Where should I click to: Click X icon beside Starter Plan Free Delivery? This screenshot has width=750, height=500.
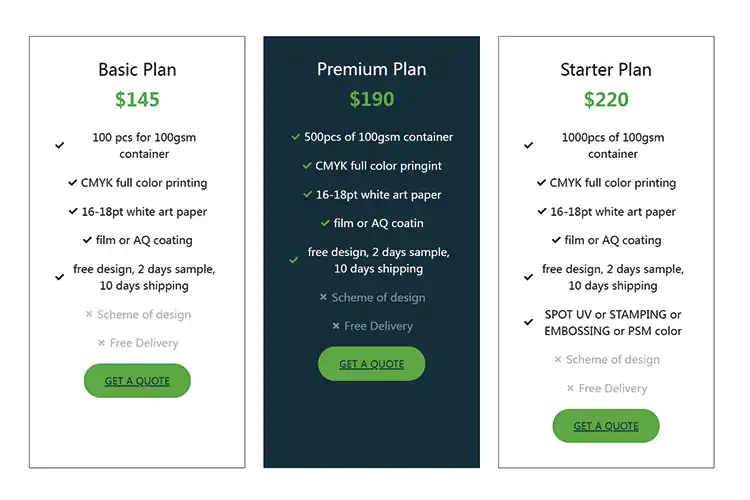570,388
